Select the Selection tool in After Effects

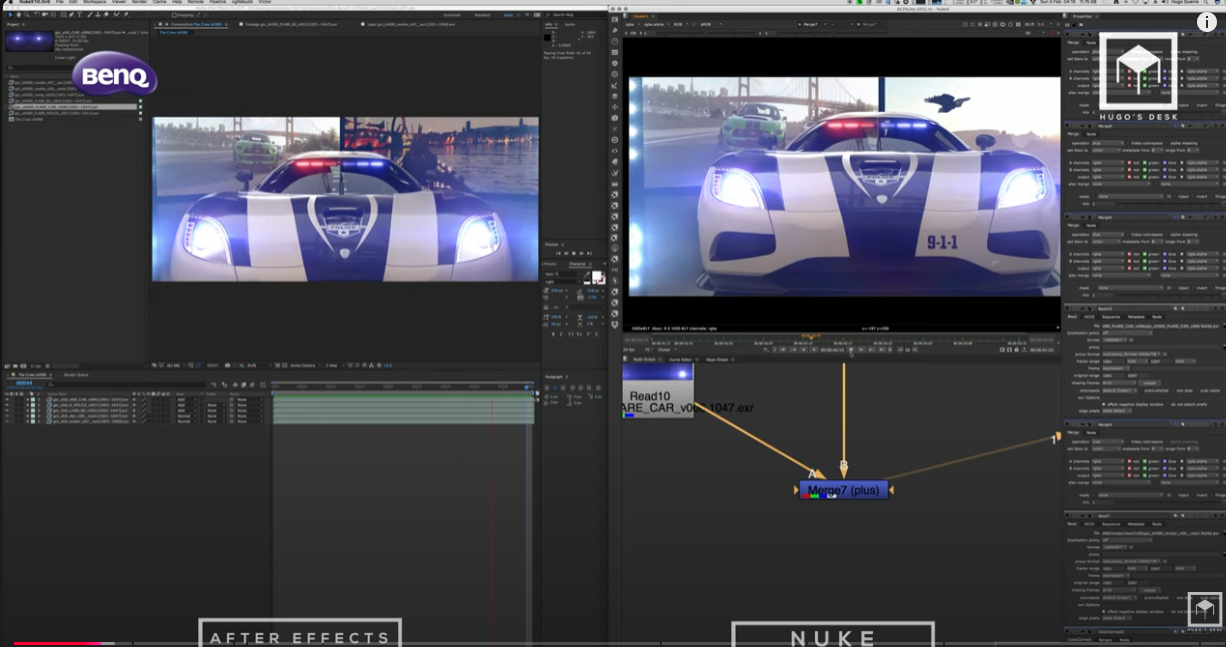click(11, 15)
